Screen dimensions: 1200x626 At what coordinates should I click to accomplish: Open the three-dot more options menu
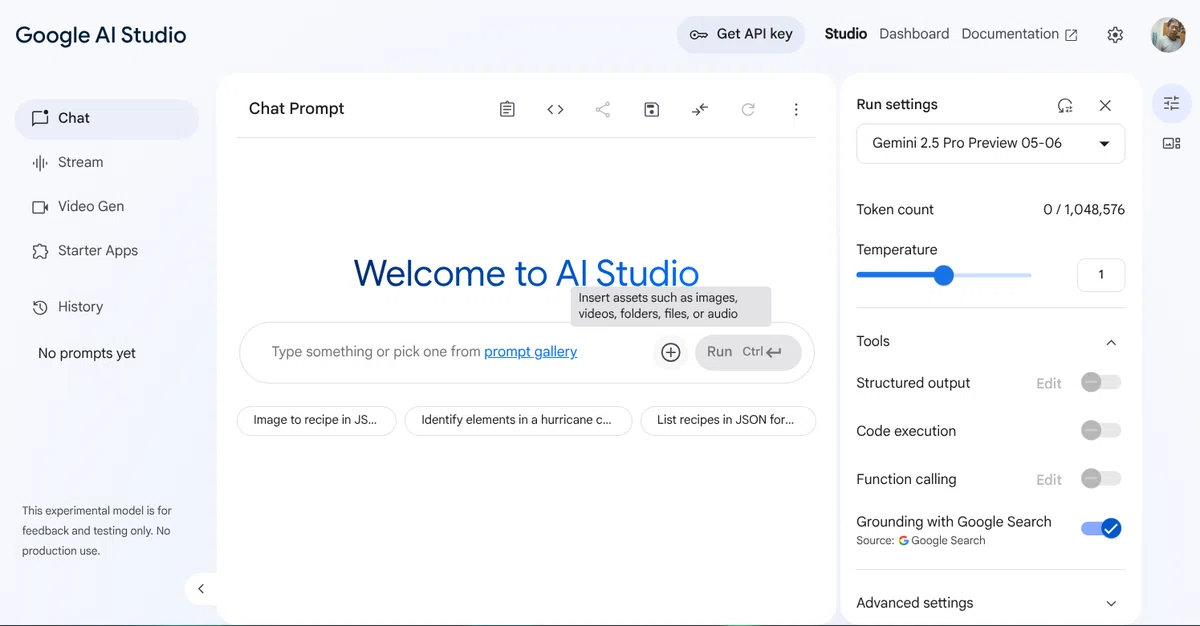click(796, 109)
